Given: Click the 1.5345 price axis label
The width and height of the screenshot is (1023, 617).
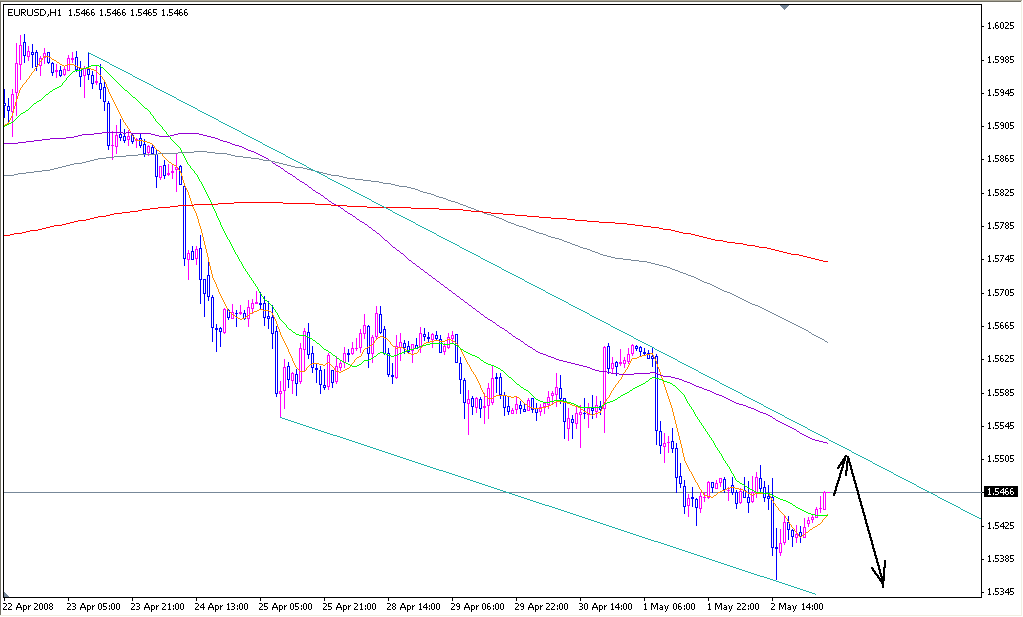Looking at the screenshot, I should [x=1001, y=592].
